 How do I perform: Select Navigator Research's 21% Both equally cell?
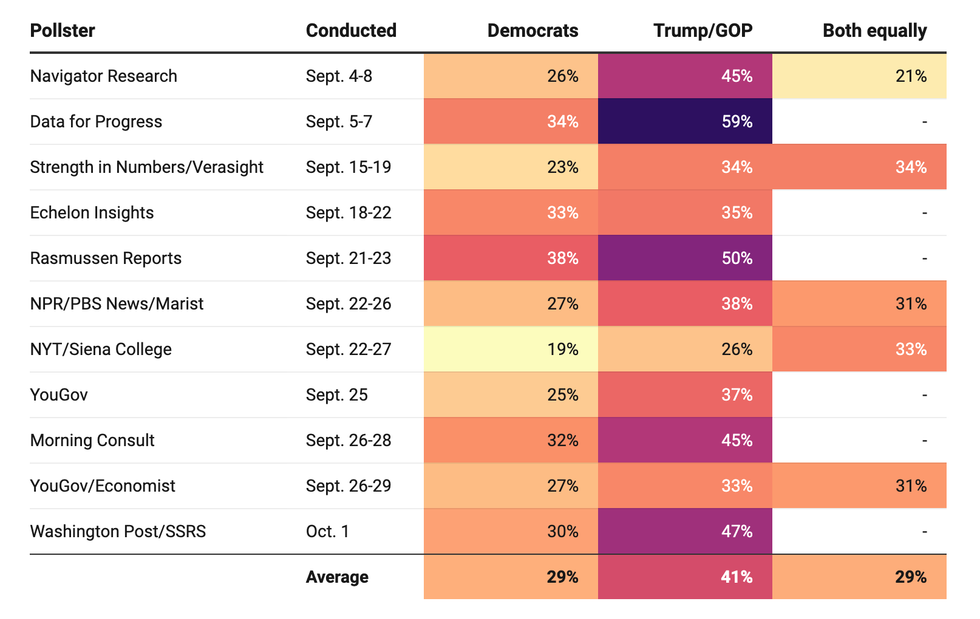click(x=859, y=76)
